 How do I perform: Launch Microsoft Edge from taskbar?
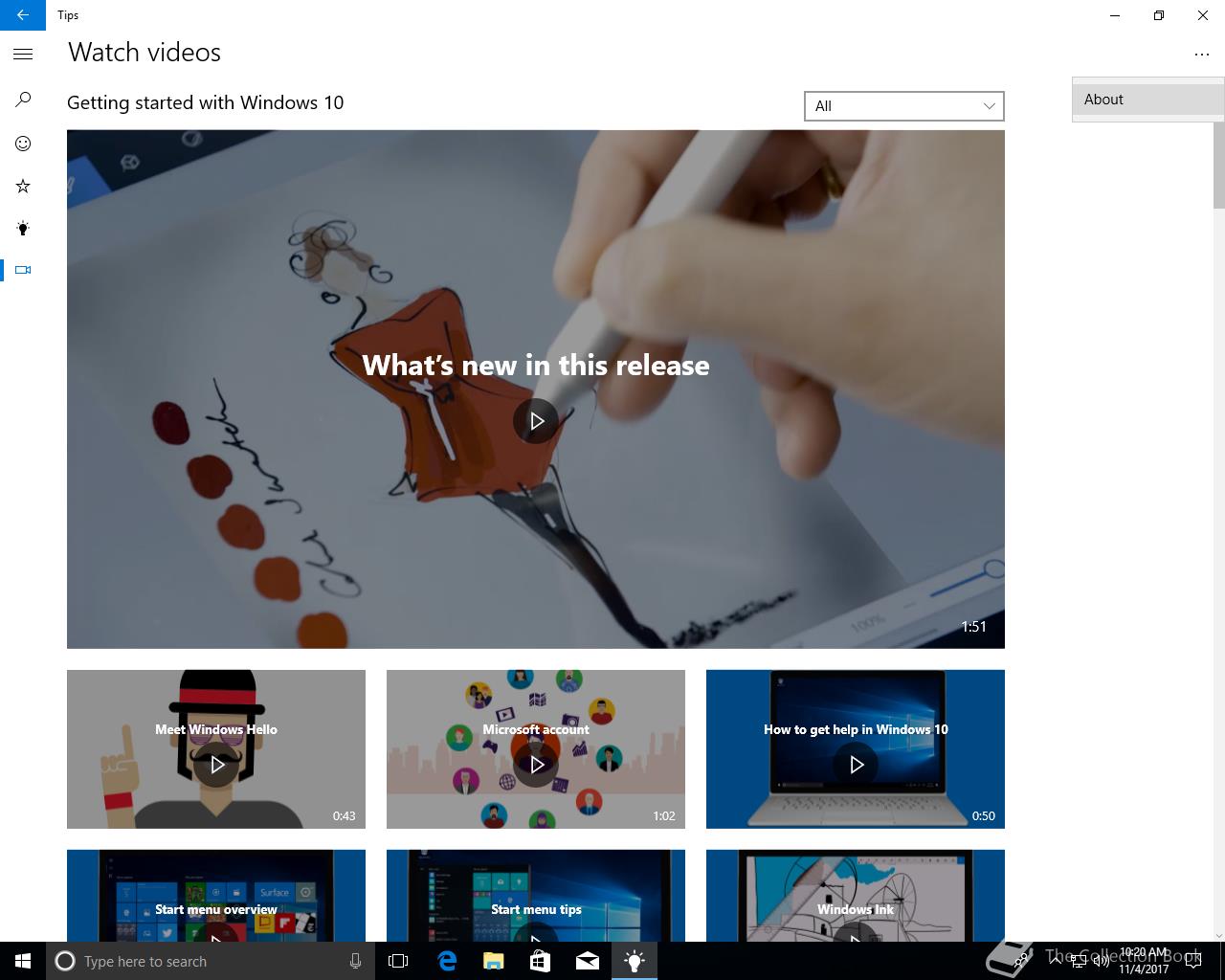tap(446, 961)
